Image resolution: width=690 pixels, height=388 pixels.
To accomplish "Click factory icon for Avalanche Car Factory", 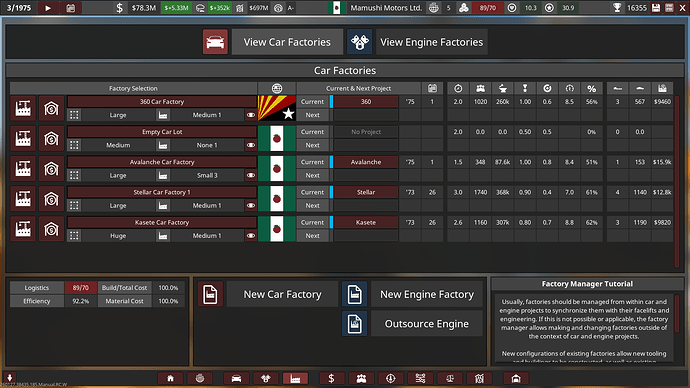I will (x=23, y=168).
